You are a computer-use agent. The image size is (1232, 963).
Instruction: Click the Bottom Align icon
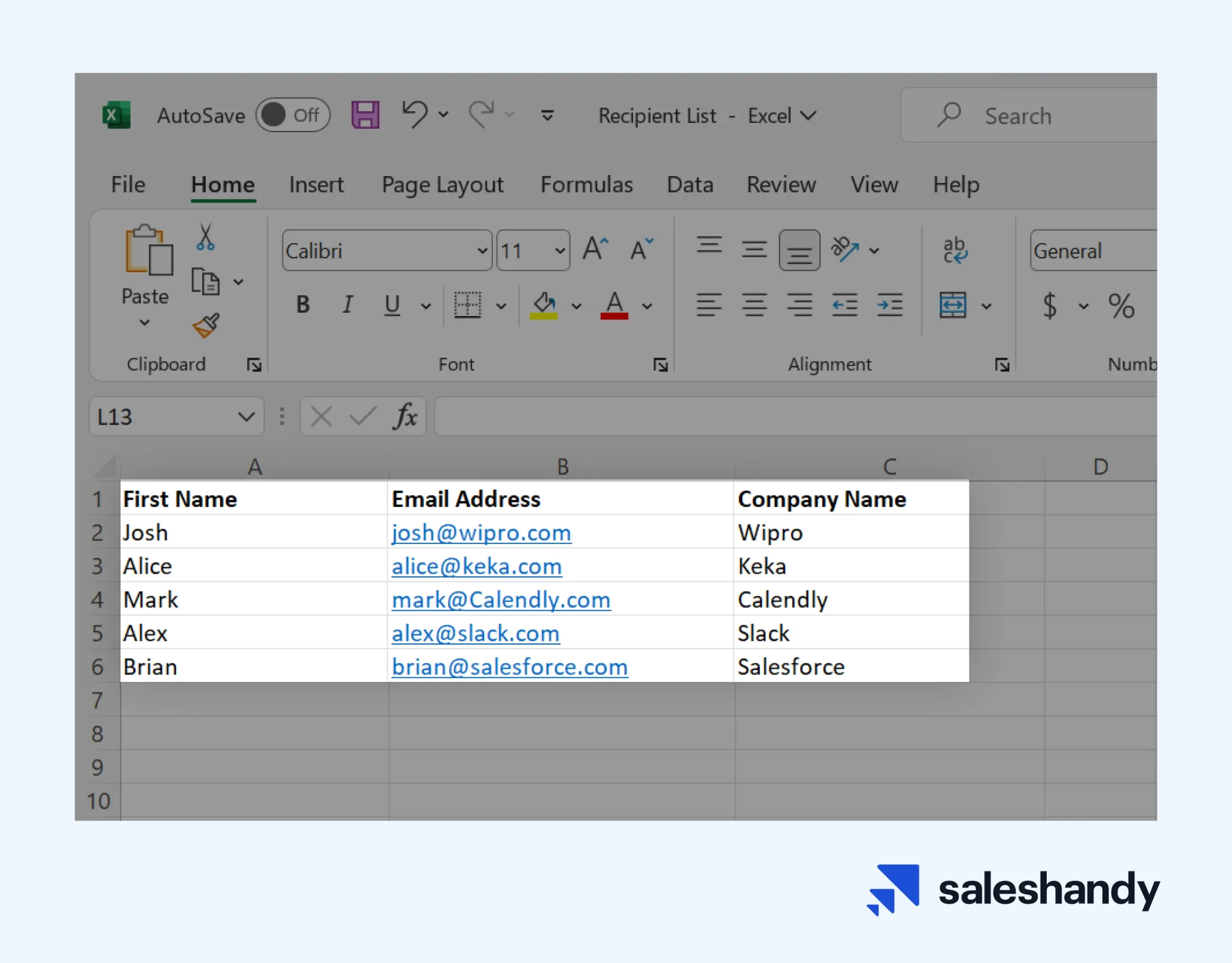tap(799, 250)
